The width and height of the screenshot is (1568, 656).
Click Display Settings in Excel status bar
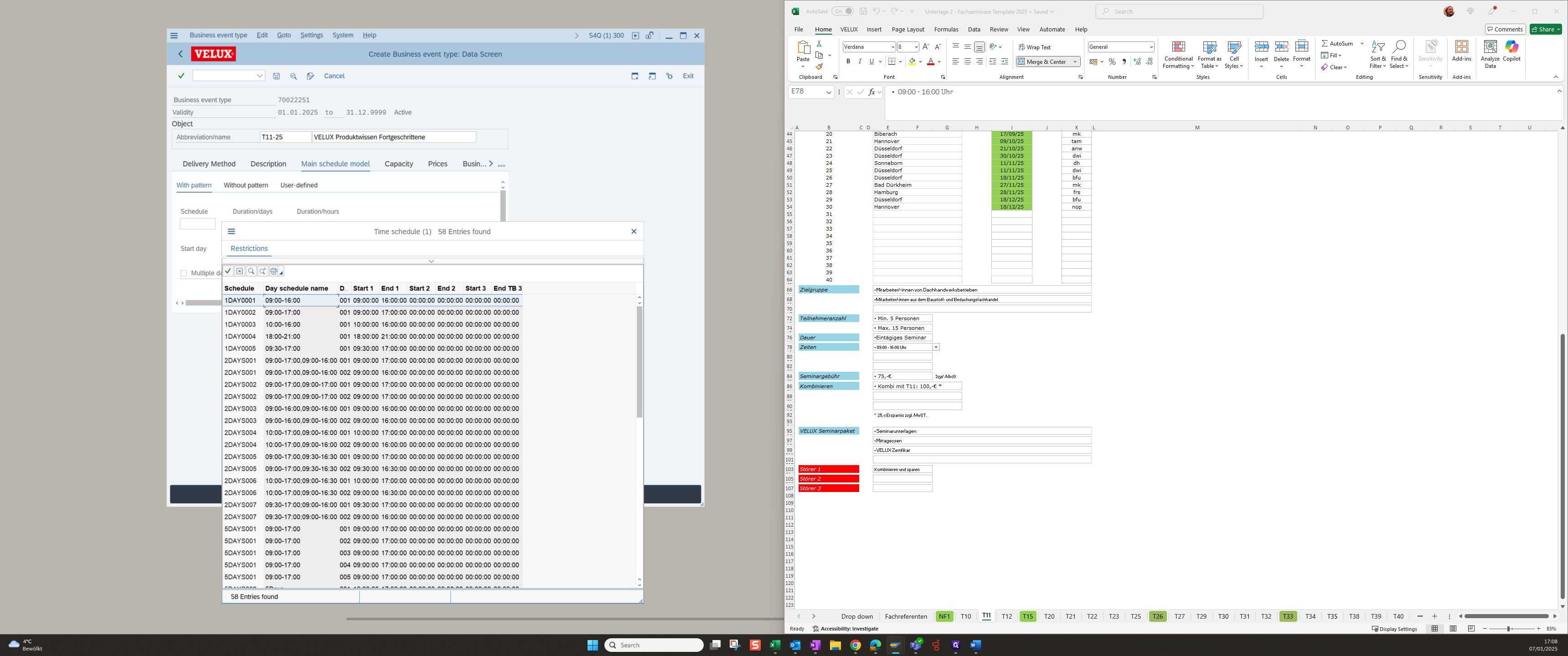[1394, 629]
